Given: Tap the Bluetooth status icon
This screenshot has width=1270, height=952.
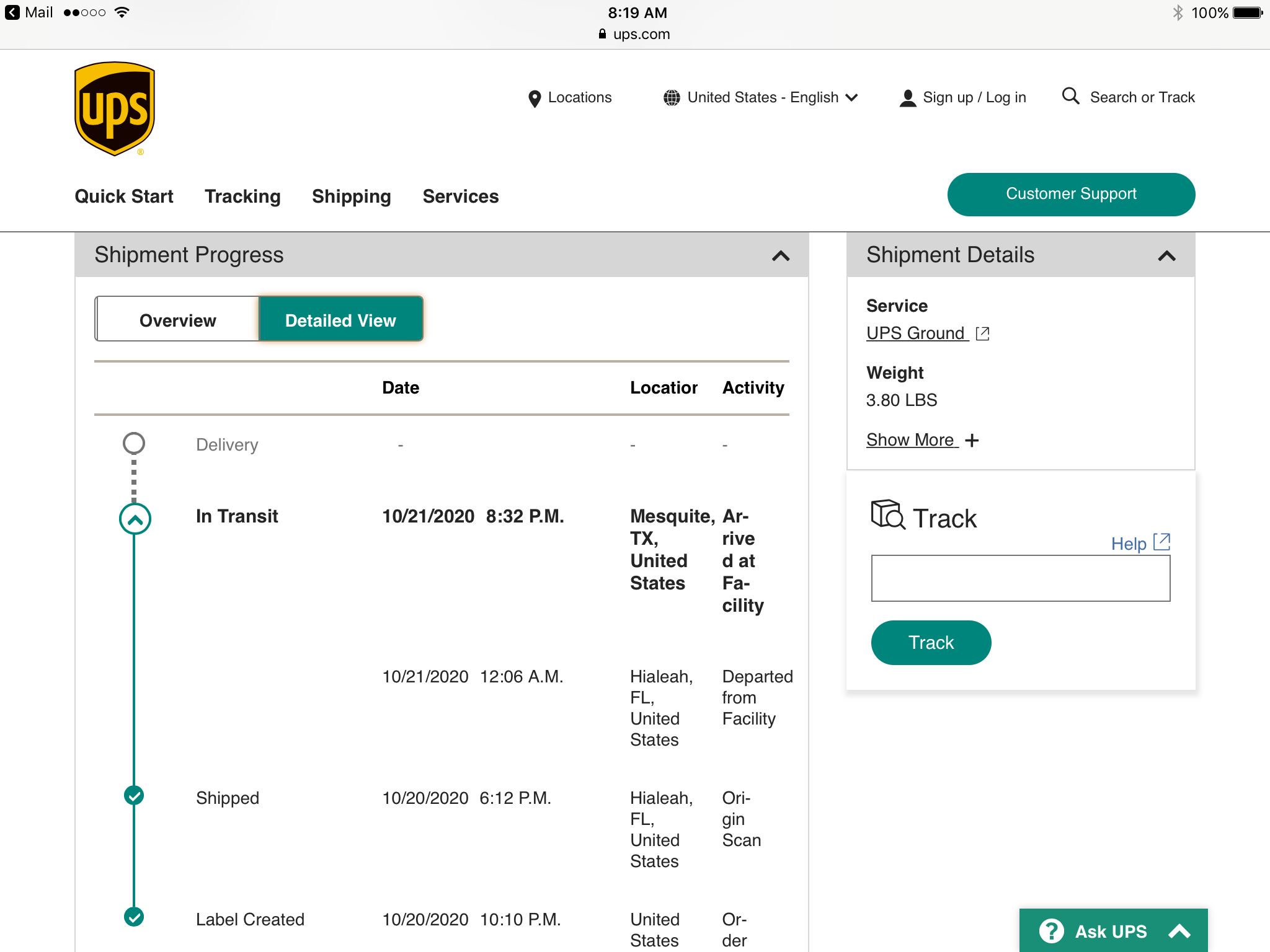Looking at the screenshot, I should pos(1178,12).
